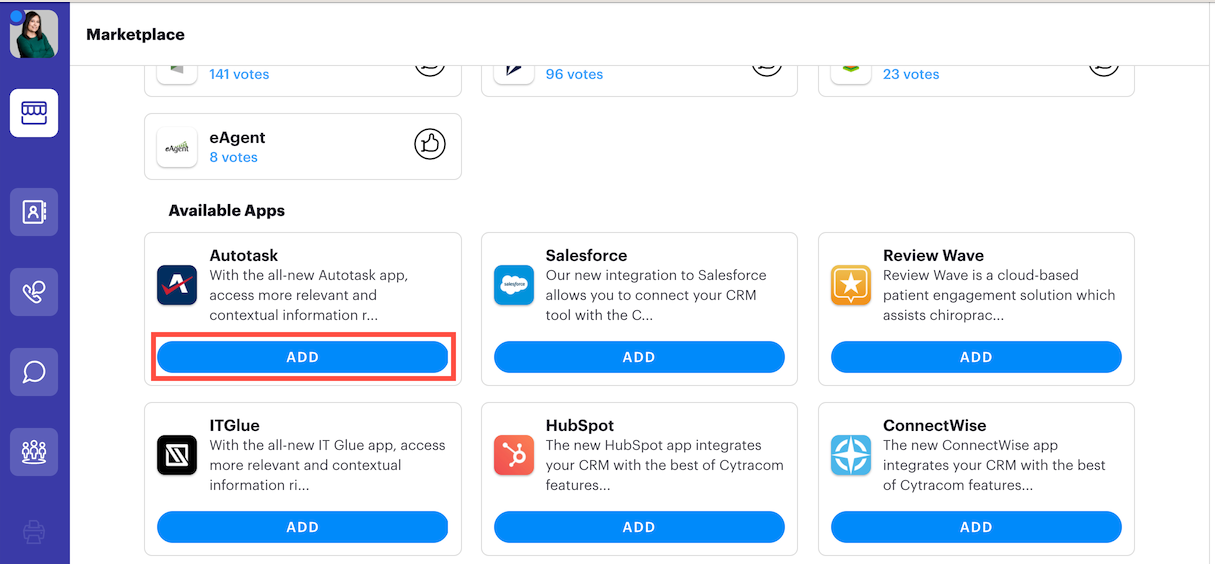This screenshot has height=564, width=1215.
Task: Click the Autotask app title
Action: [x=244, y=255]
